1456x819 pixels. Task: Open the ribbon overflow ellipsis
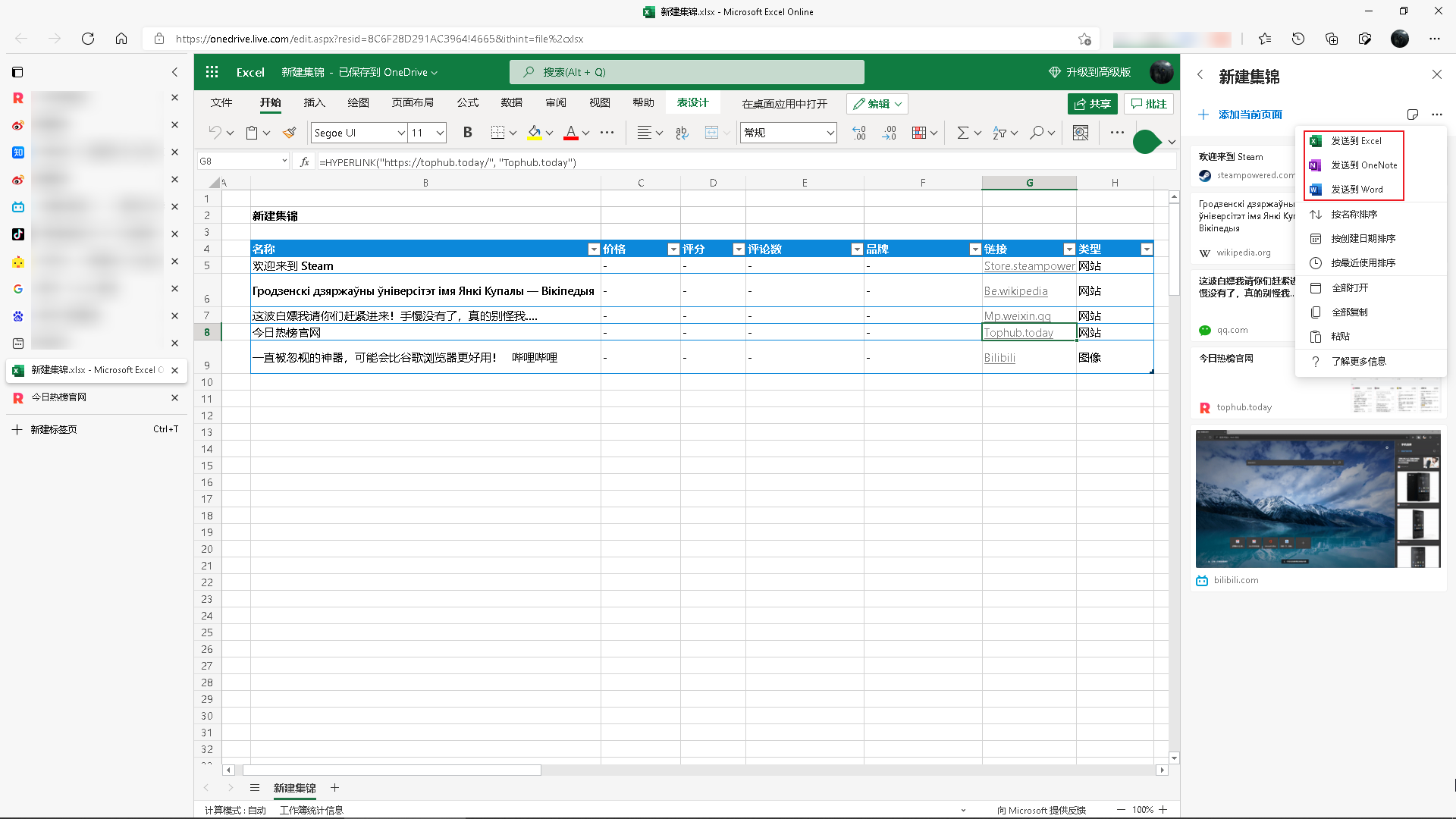pos(1117,132)
